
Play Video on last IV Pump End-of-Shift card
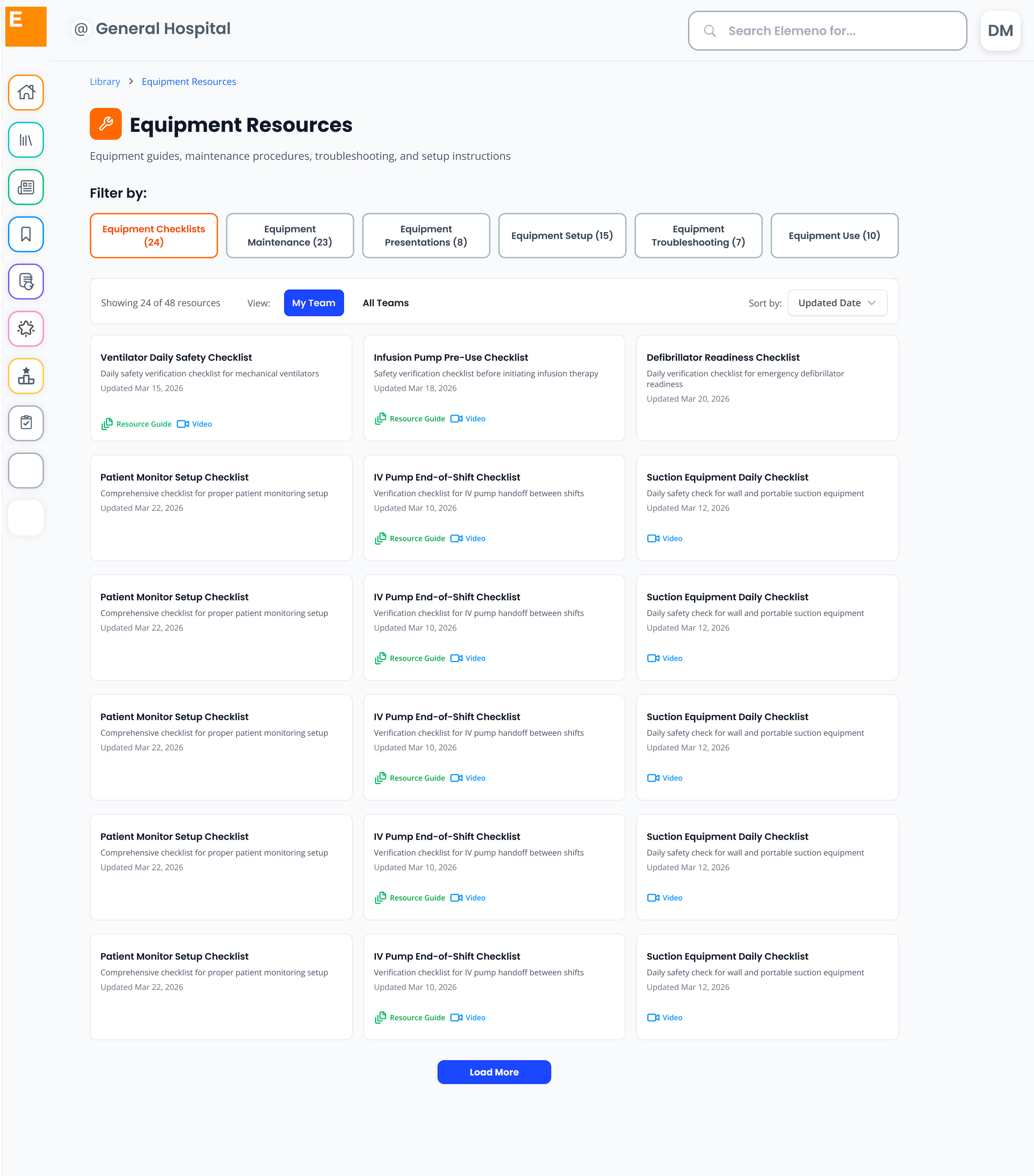tap(468, 1018)
